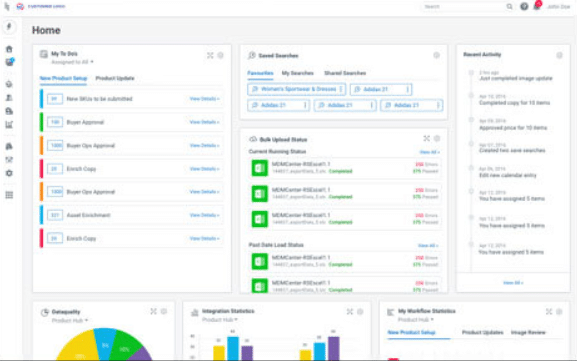Open Integration Statistics Product Hub dropdown
577x361 pixels.
click(219, 320)
